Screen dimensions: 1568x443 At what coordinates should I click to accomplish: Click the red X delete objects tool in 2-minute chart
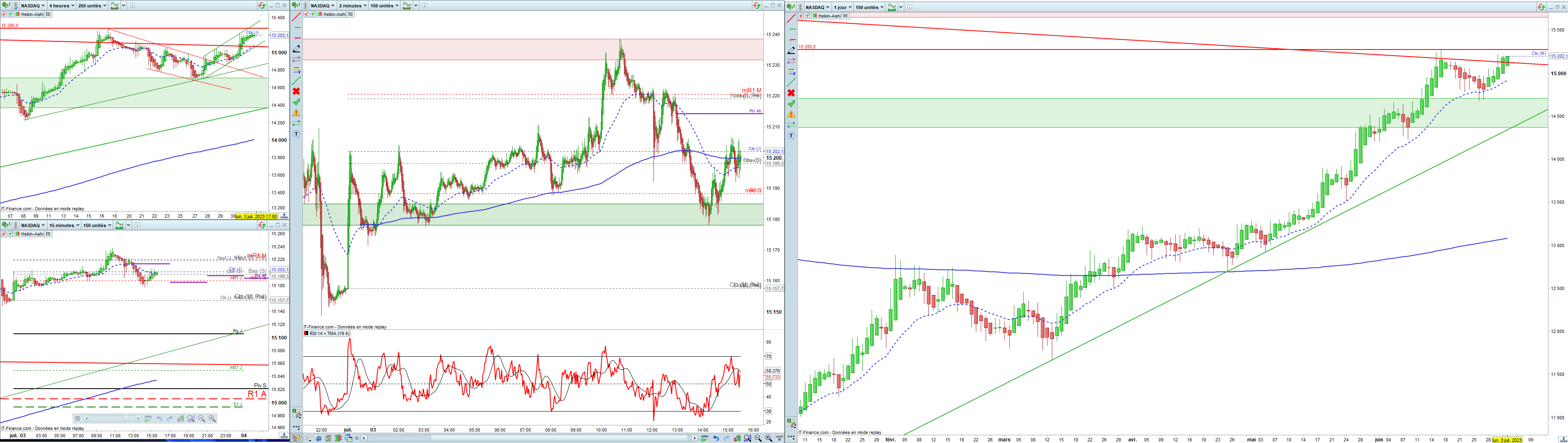point(296,91)
